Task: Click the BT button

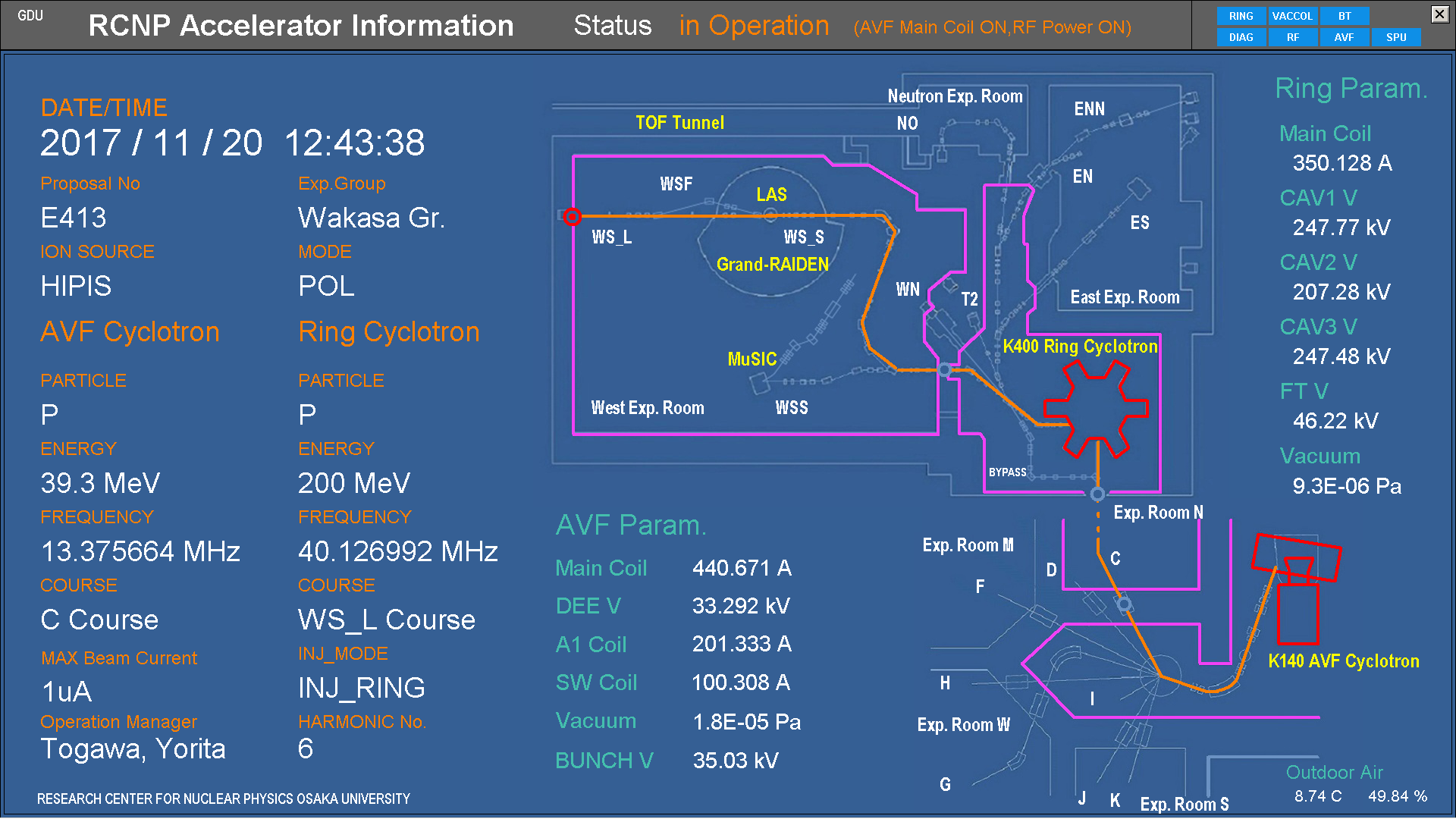Action: [x=1344, y=16]
